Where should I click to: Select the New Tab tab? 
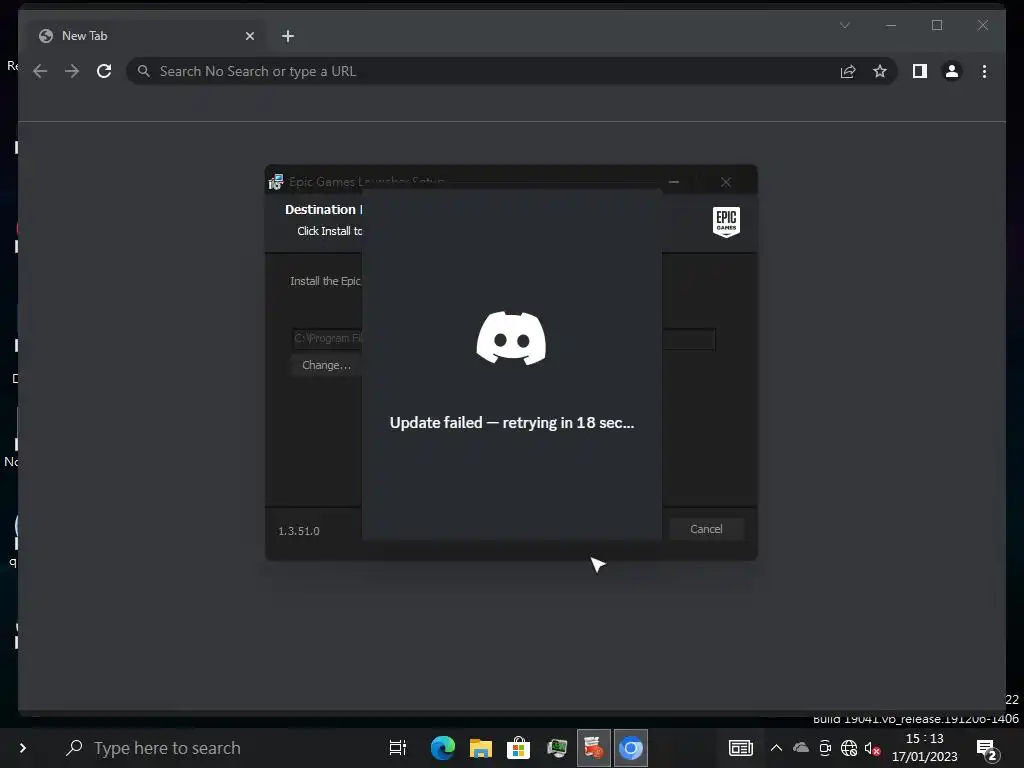coord(147,36)
